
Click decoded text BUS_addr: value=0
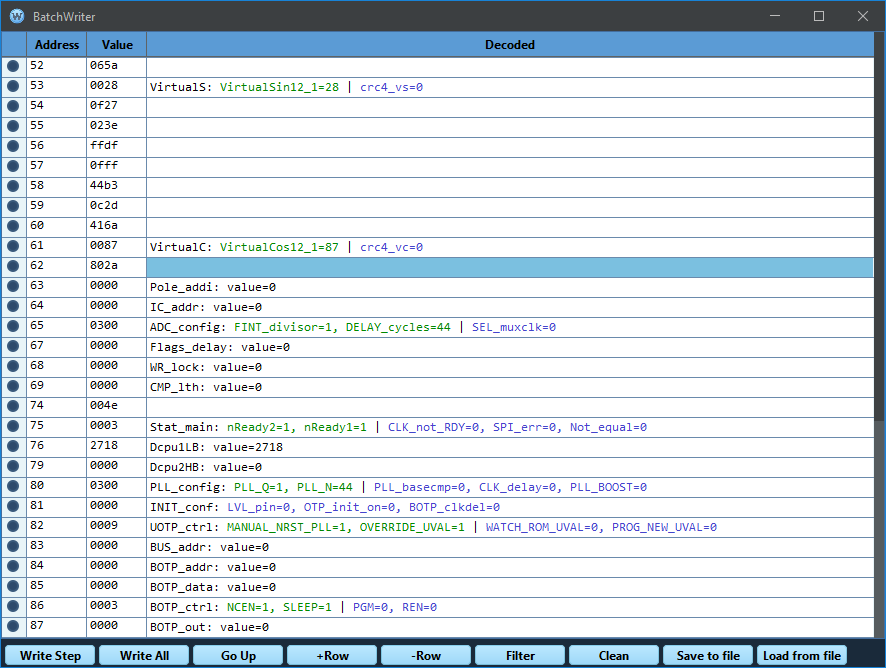(209, 547)
